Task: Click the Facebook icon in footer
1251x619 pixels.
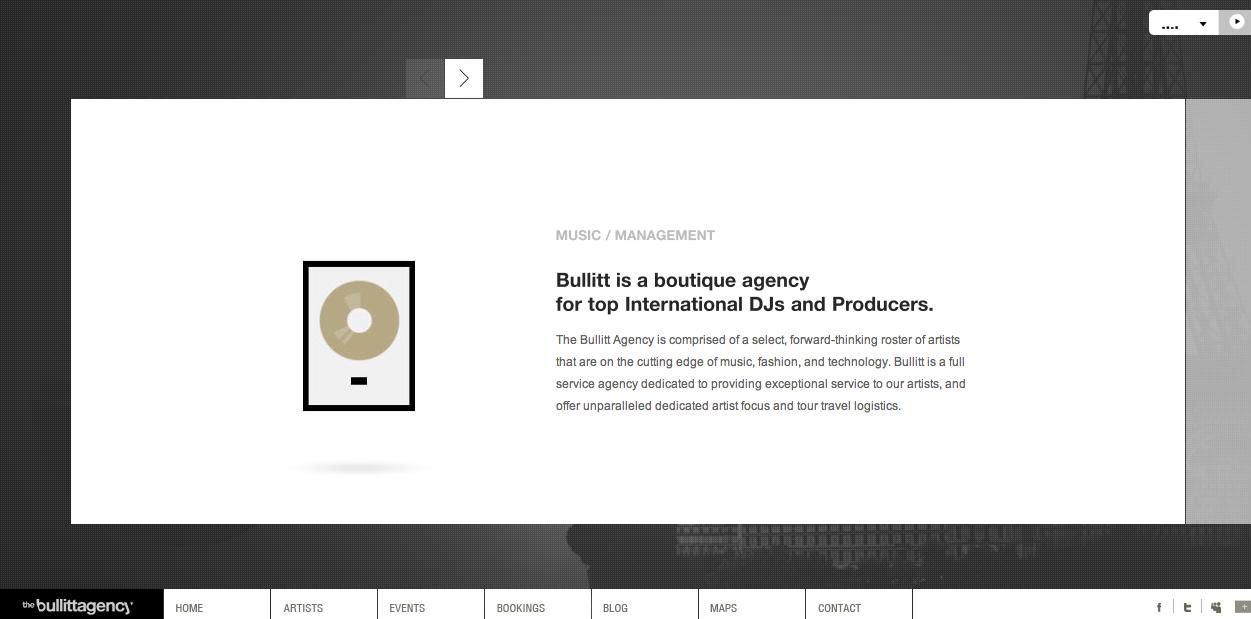Action: pos(1159,607)
